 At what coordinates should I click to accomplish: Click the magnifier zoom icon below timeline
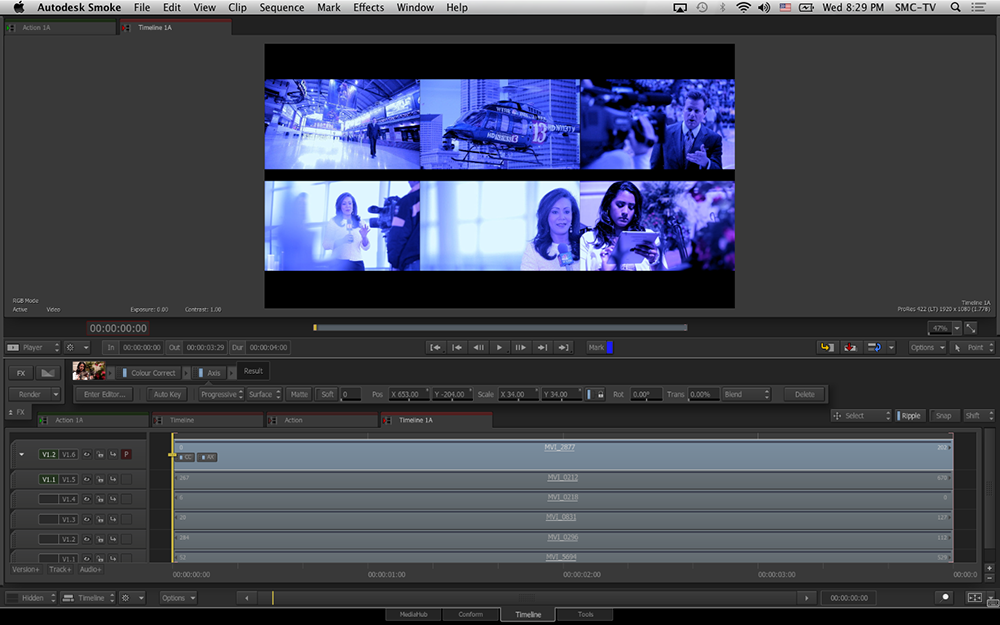(x=946, y=597)
